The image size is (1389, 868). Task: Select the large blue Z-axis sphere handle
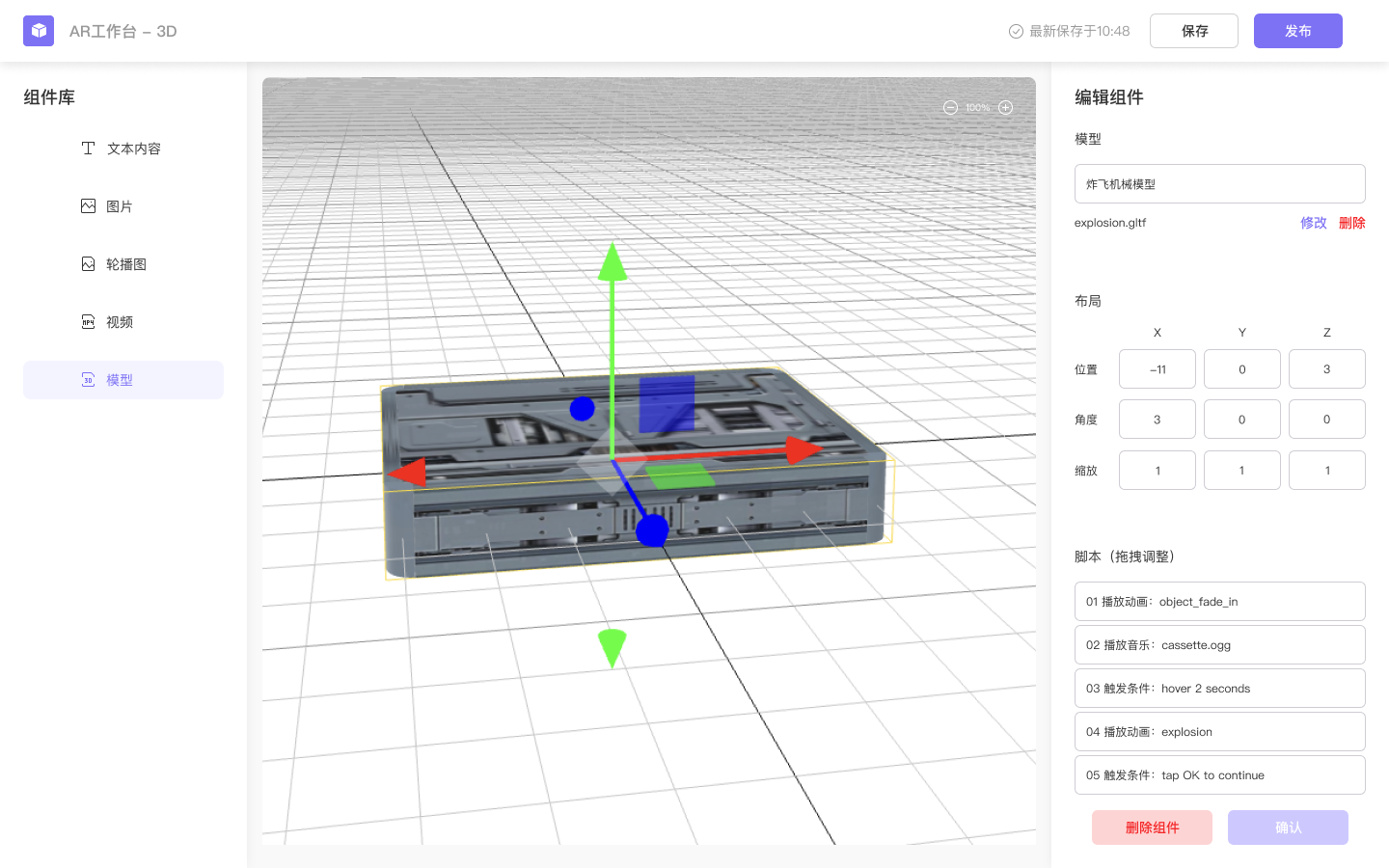point(653,530)
